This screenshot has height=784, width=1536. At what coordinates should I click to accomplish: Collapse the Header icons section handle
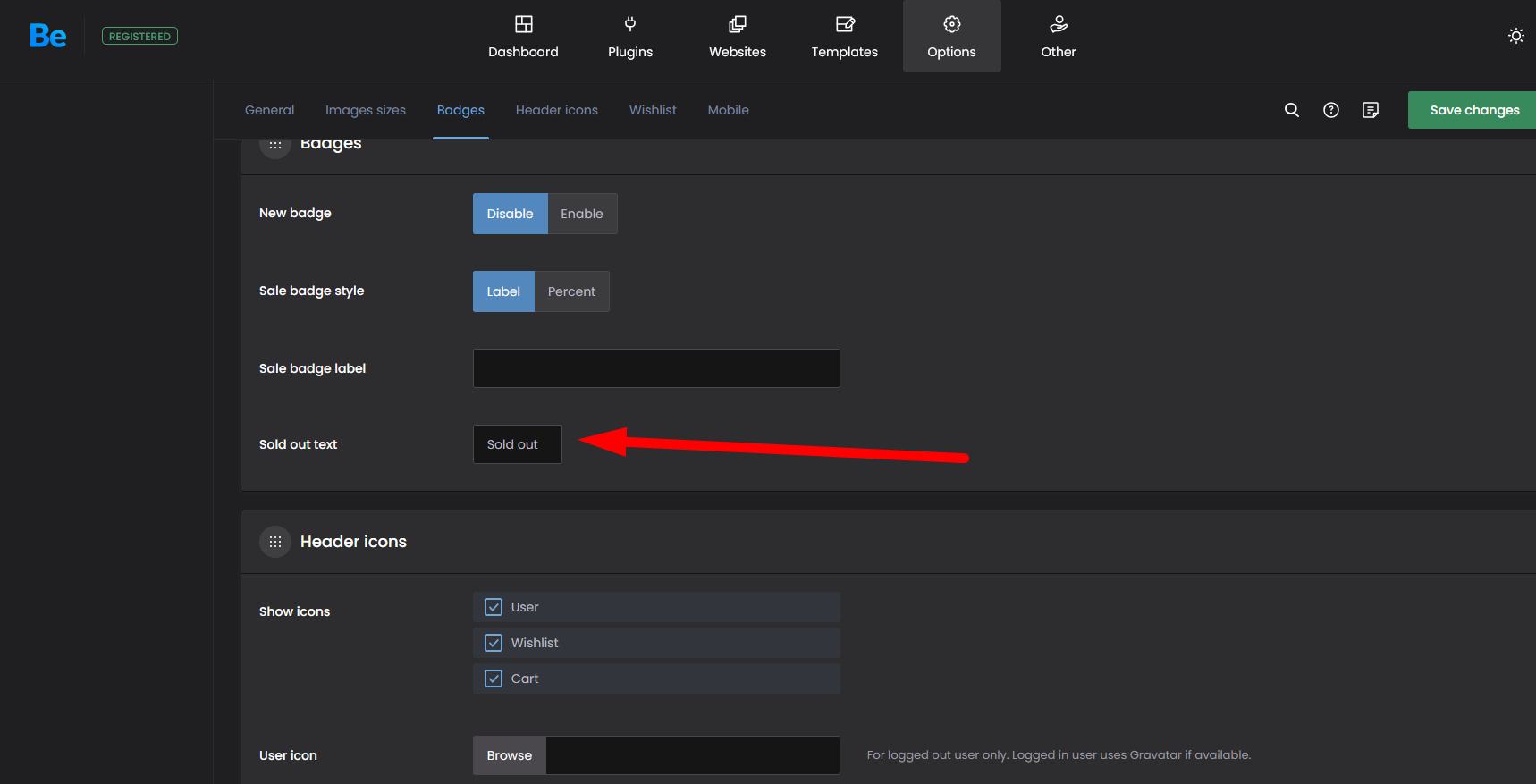(x=275, y=542)
